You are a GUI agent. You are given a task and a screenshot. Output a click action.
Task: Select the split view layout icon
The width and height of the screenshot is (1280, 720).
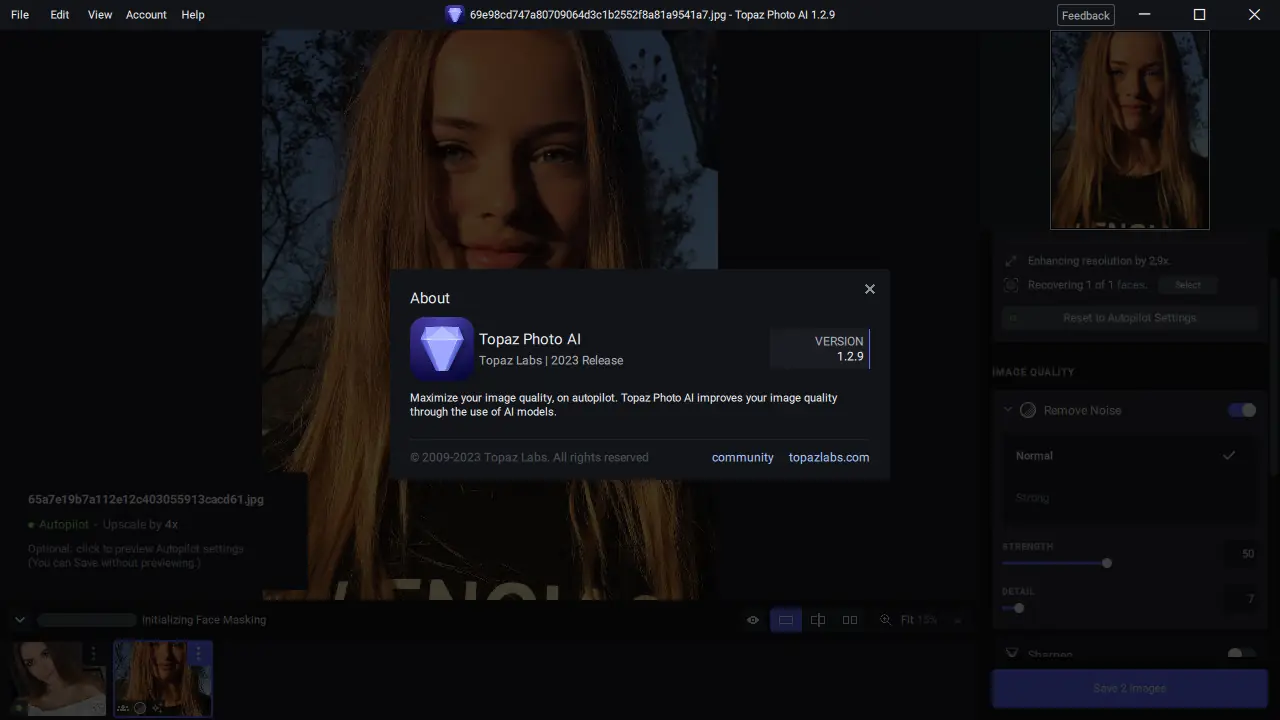818,620
